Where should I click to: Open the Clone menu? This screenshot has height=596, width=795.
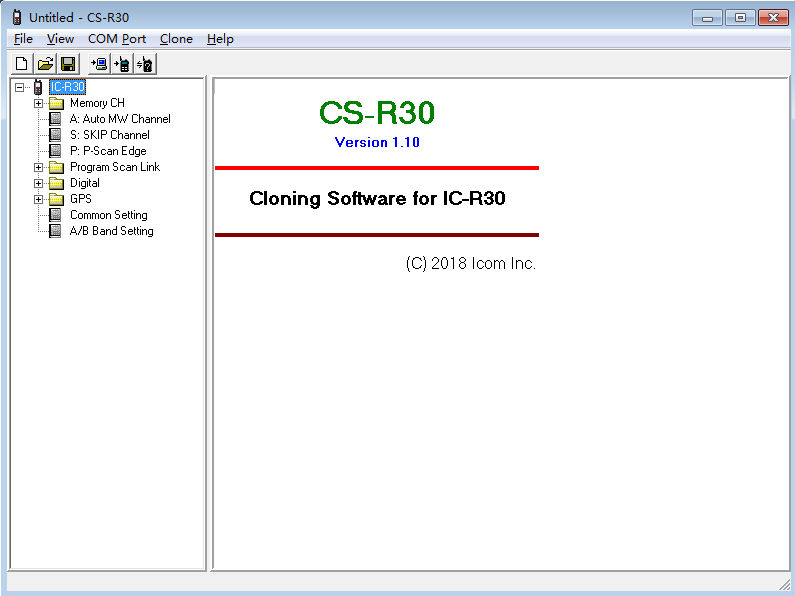[176, 39]
